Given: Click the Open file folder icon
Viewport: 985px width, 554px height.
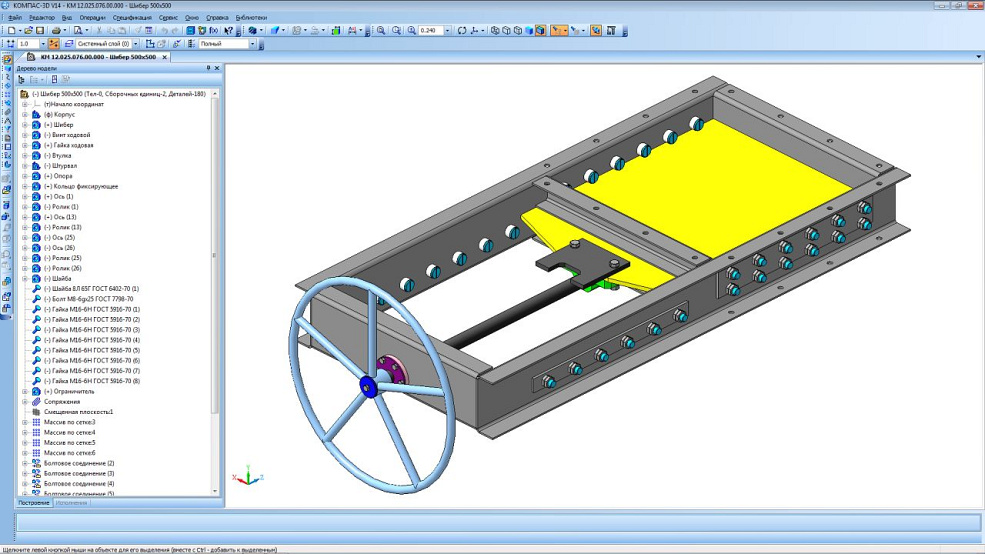Looking at the screenshot, I should [29, 31].
